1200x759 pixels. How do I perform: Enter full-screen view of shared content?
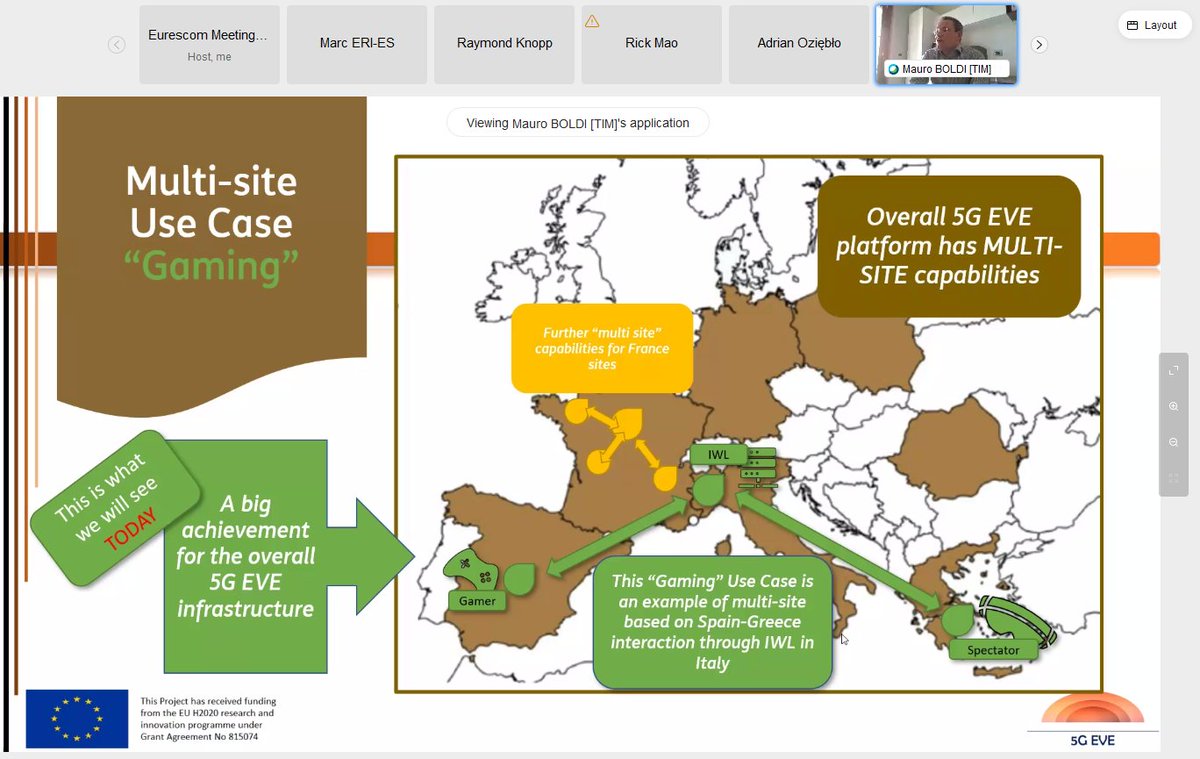[x=1173, y=370]
